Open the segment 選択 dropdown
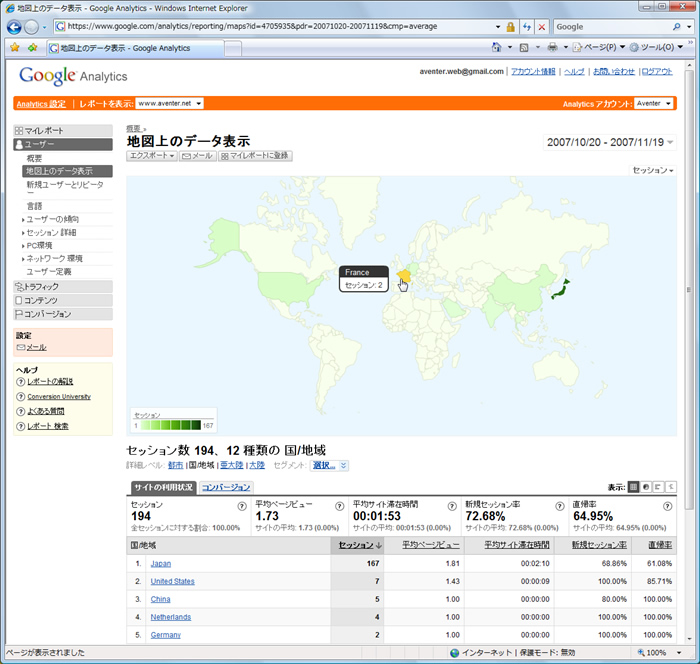 (329, 465)
